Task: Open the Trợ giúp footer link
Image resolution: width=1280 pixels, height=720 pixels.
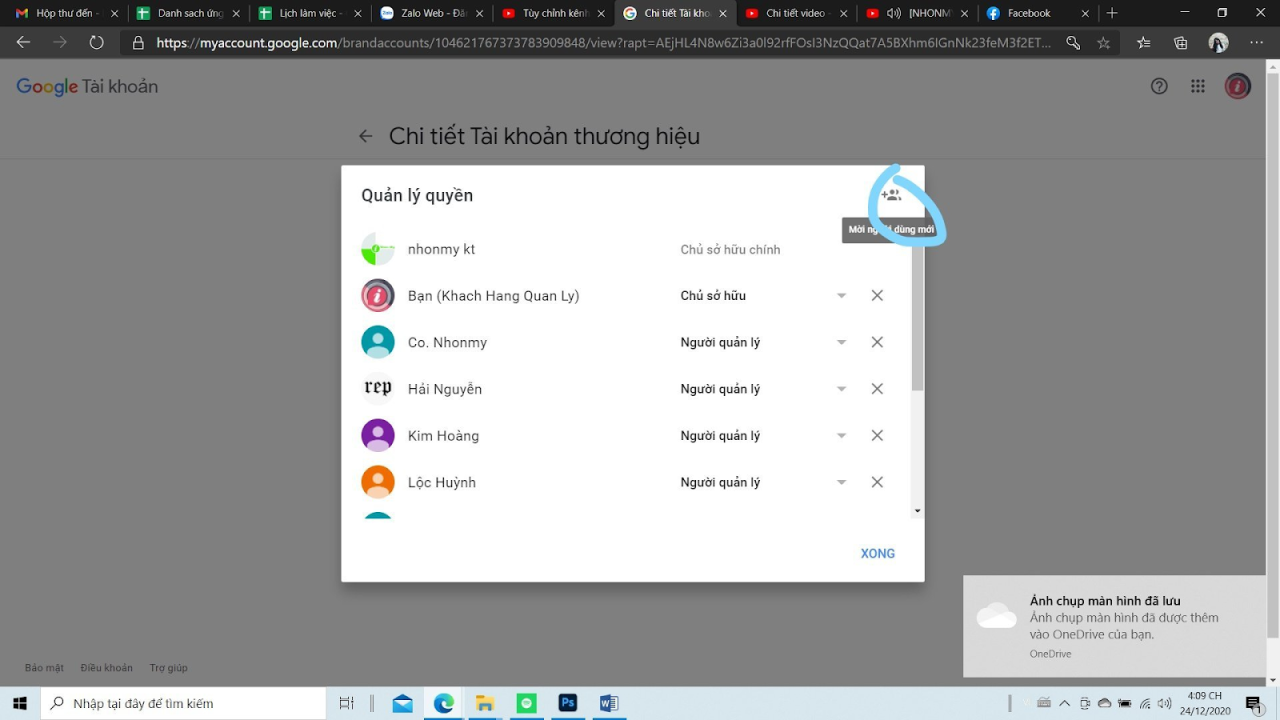Action: pos(168,668)
